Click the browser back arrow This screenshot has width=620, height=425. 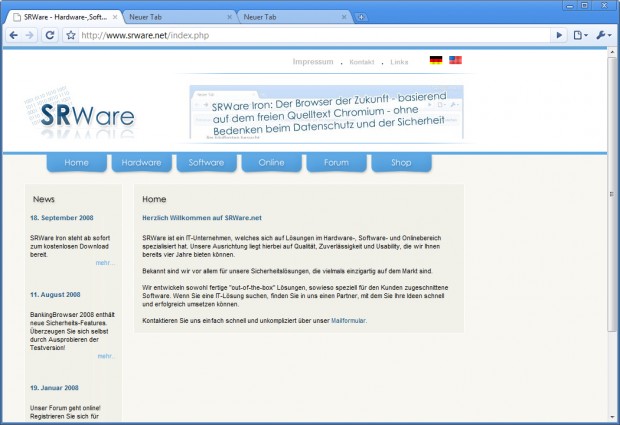14,35
